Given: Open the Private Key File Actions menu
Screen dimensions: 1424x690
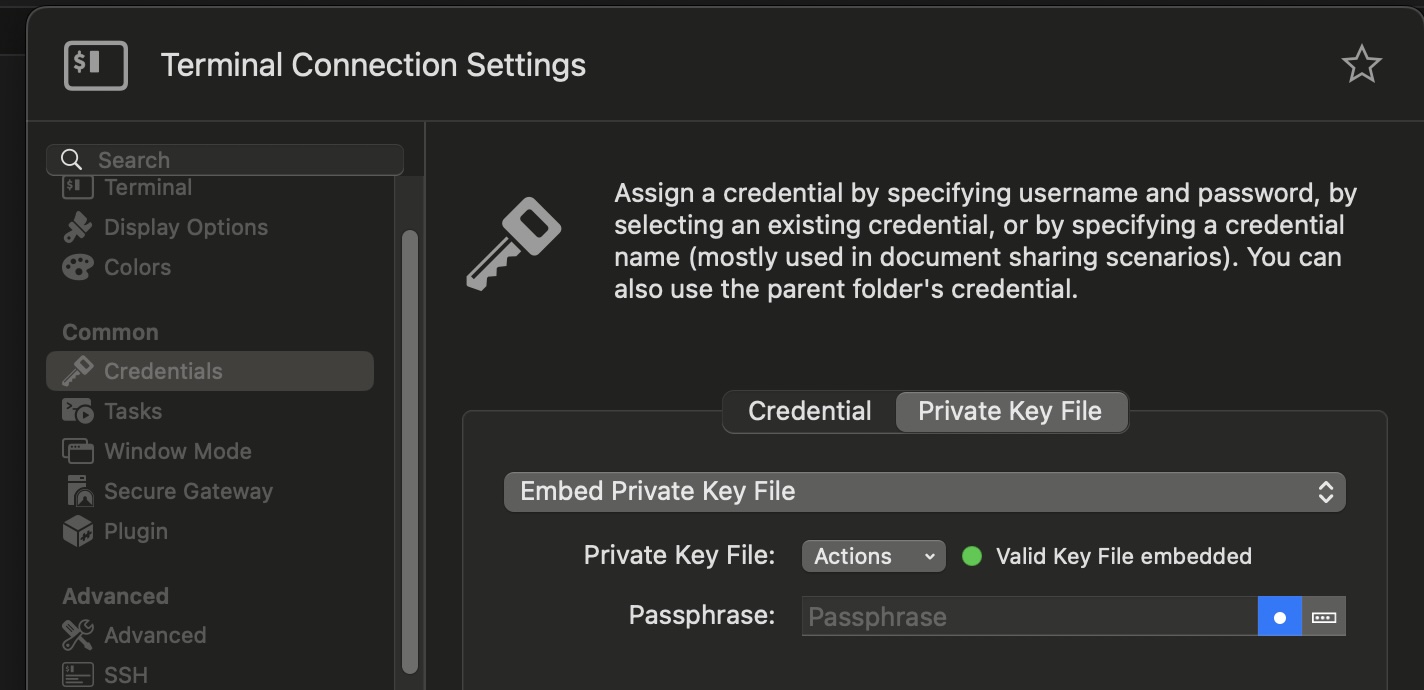Looking at the screenshot, I should [873, 556].
